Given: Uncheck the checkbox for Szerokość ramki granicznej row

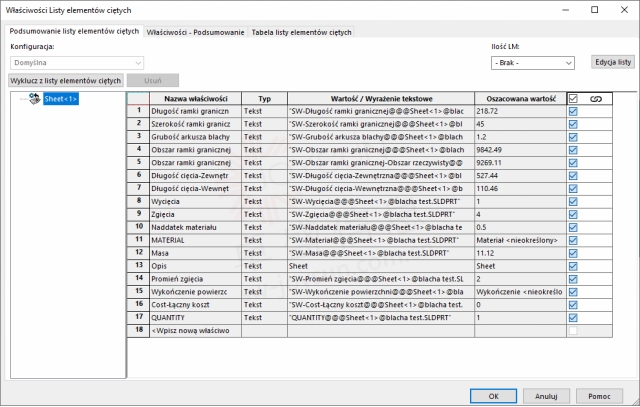Looking at the screenshot, I should (573, 124).
